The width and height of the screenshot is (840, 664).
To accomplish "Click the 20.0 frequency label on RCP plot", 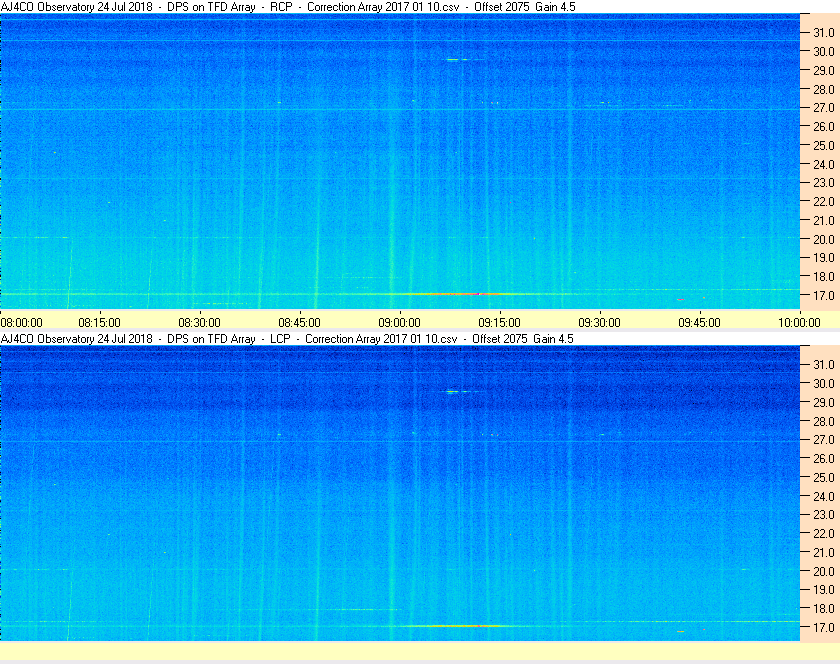I will point(824,239).
